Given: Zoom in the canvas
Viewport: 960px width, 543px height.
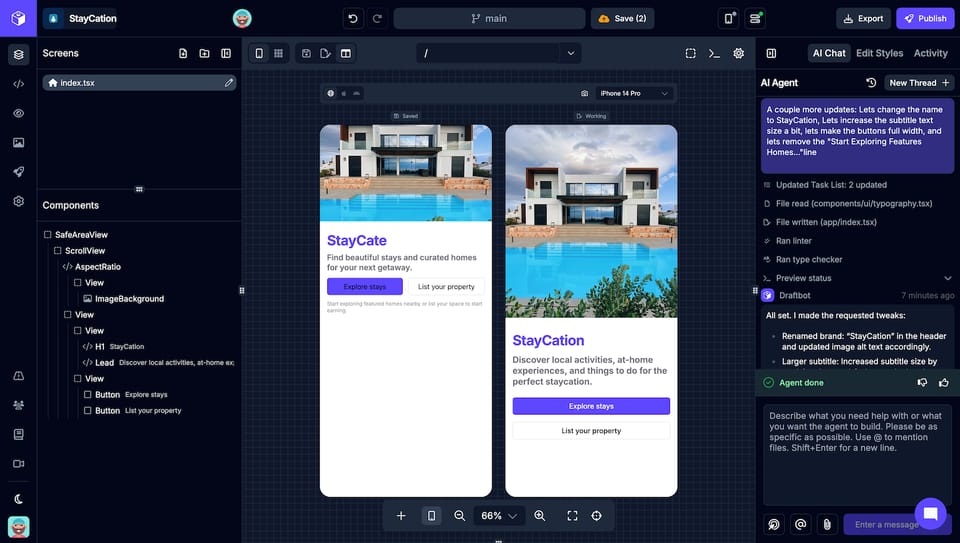Looking at the screenshot, I should 539,516.
